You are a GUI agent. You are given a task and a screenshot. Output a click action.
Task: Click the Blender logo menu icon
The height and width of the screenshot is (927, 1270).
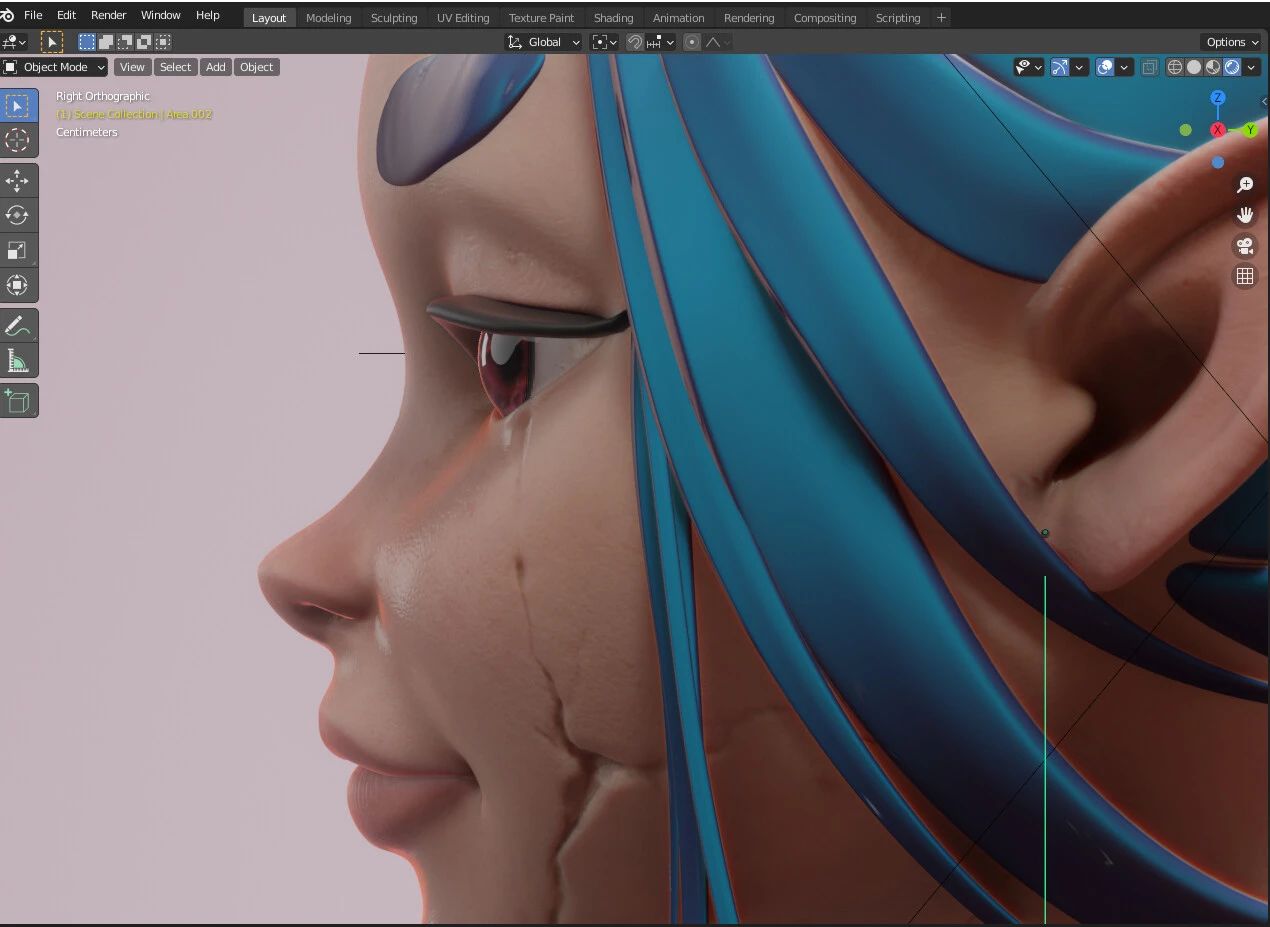(x=8, y=15)
